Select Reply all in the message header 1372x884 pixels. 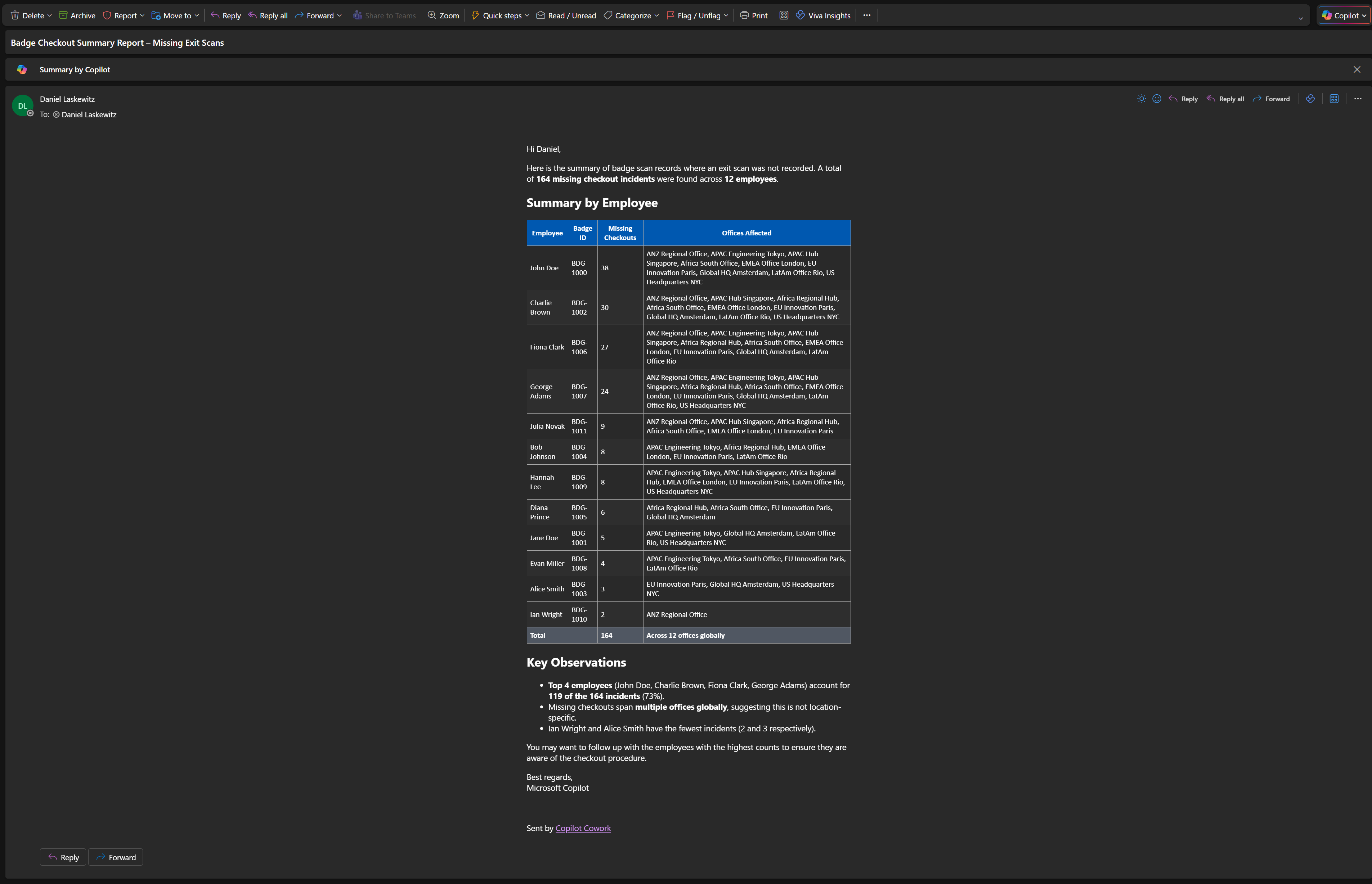[x=1225, y=98]
